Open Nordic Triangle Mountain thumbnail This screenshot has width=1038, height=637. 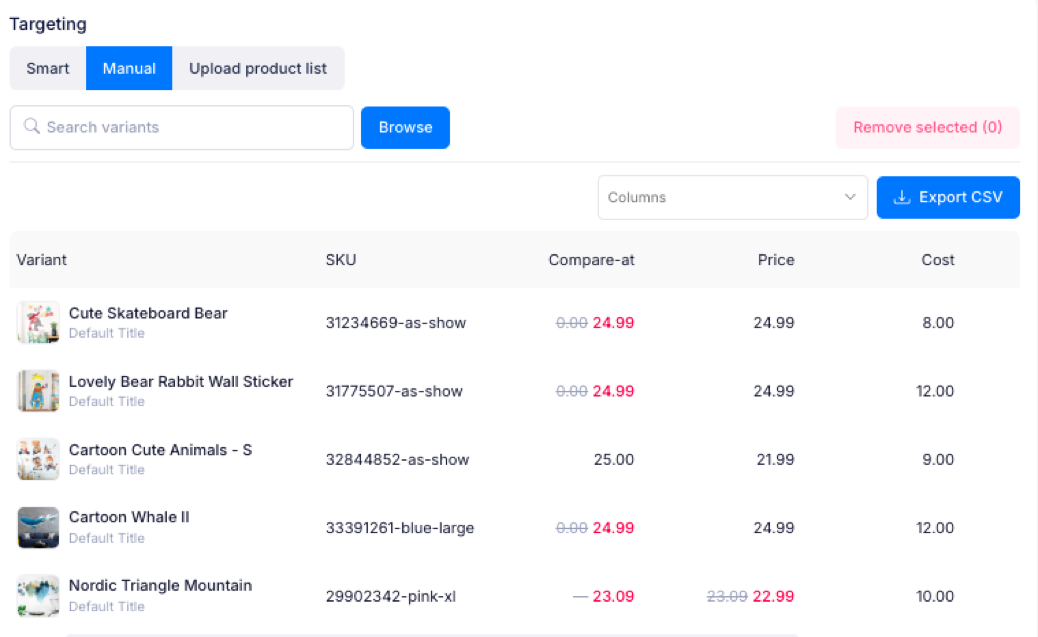[38, 596]
